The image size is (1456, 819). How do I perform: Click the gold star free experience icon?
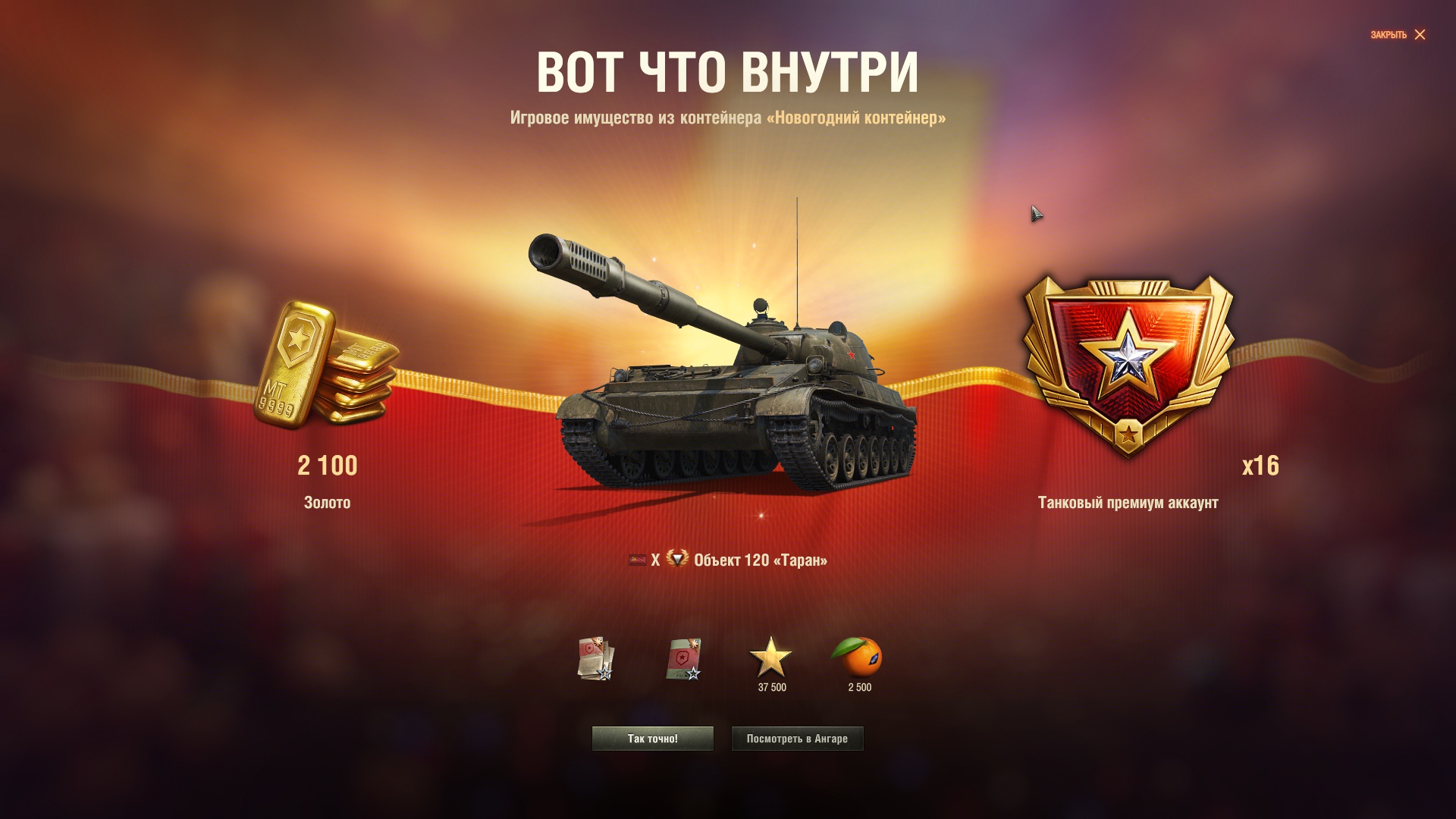click(x=771, y=657)
